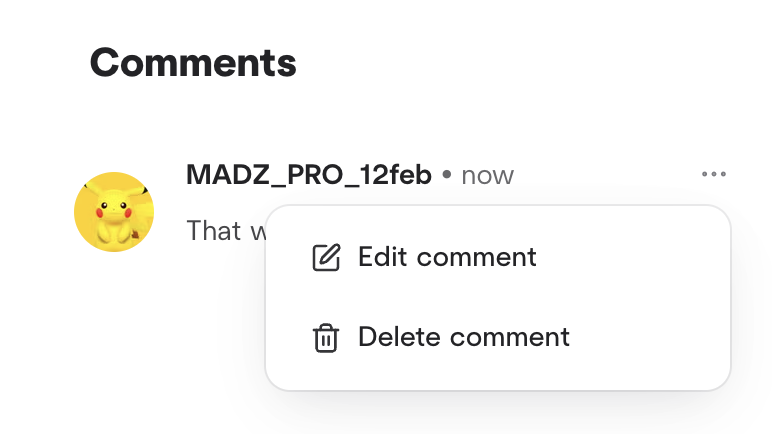Hit the bin glyph for deleting comment
Screen dimensions: 772x434
(326, 338)
